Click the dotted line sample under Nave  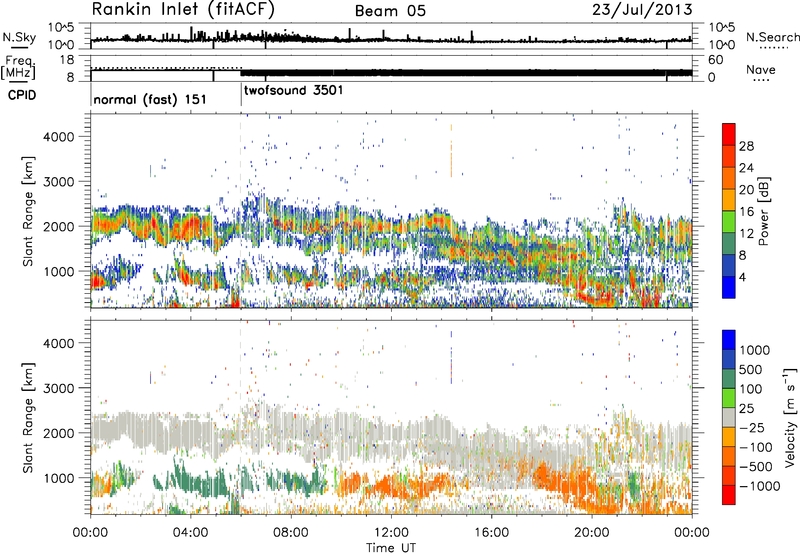point(761,80)
